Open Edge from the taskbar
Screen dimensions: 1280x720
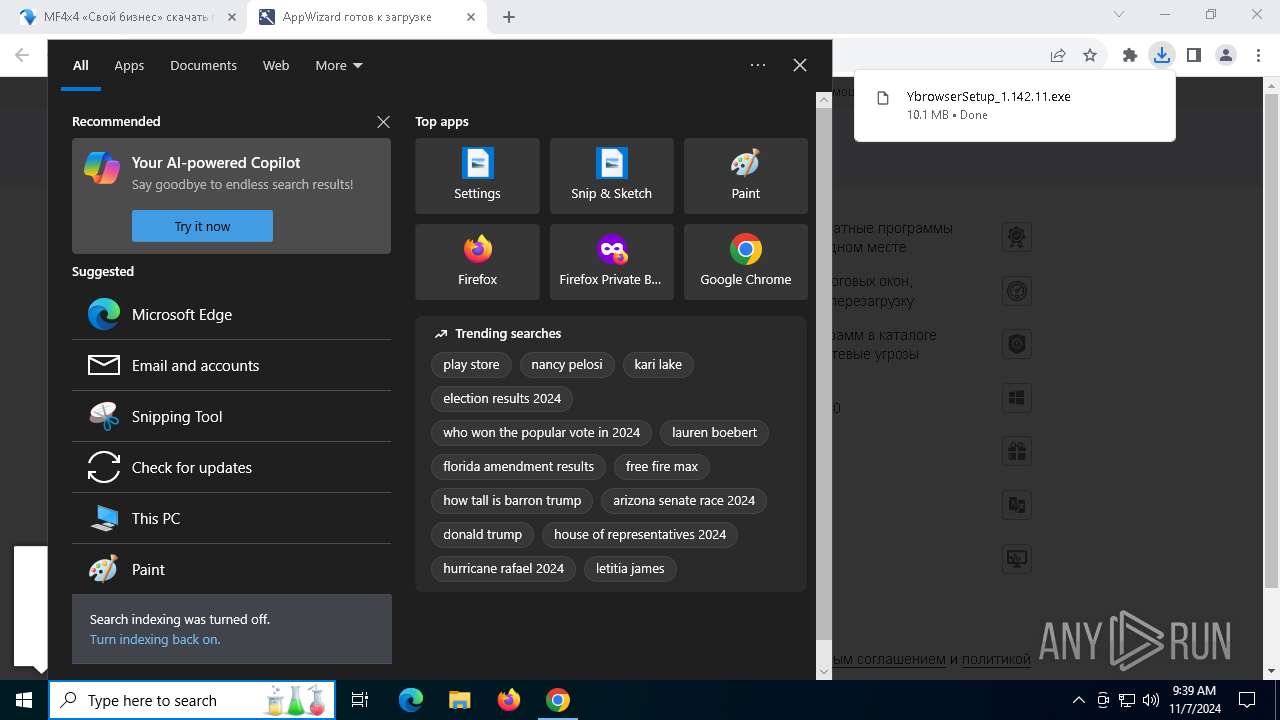click(x=411, y=700)
